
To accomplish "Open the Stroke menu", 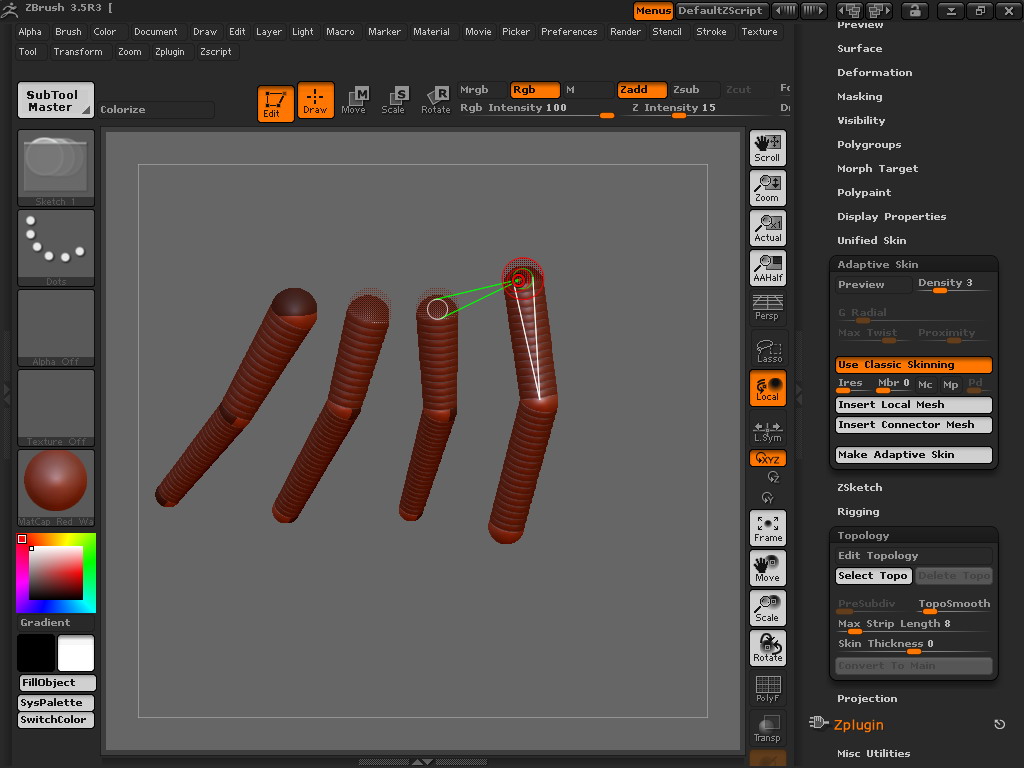I will coord(711,32).
